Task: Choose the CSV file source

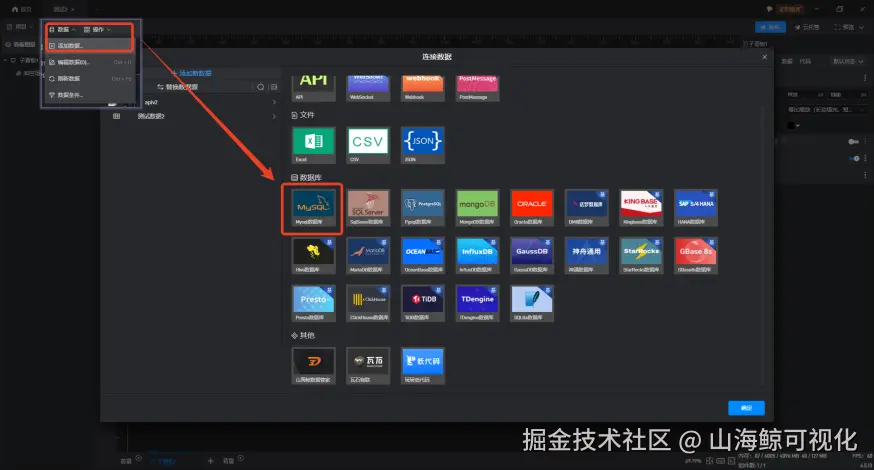Action: (368, 145)
